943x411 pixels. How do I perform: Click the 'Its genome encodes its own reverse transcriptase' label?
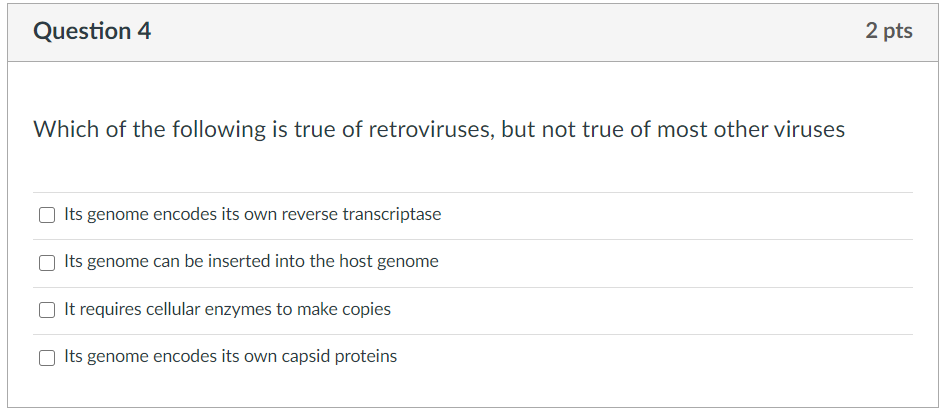pos(253,214)
